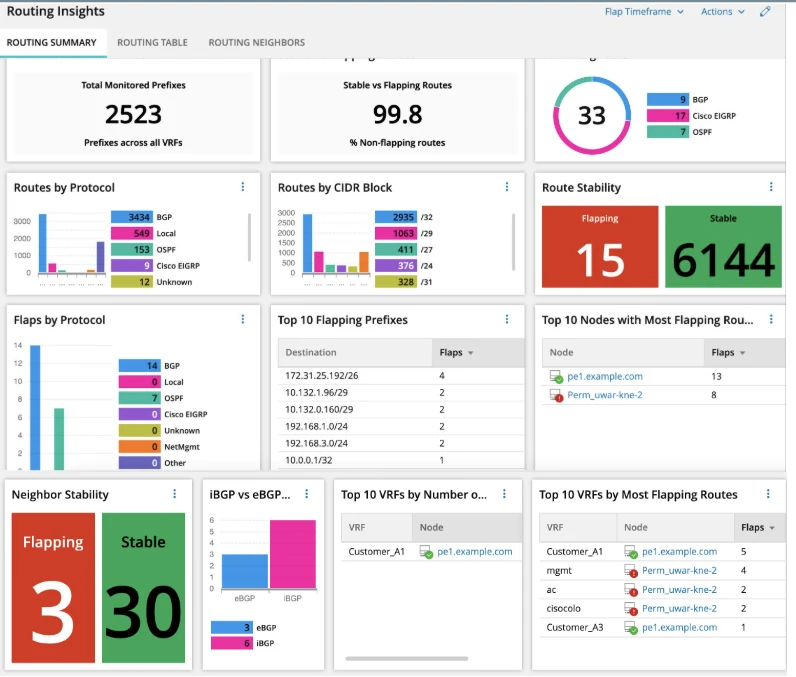This screenshot has height=677, width=796.
Task: Open iBGP vs eBGP widget options menu
Action: pyautogui.click(x=307, y=494)
